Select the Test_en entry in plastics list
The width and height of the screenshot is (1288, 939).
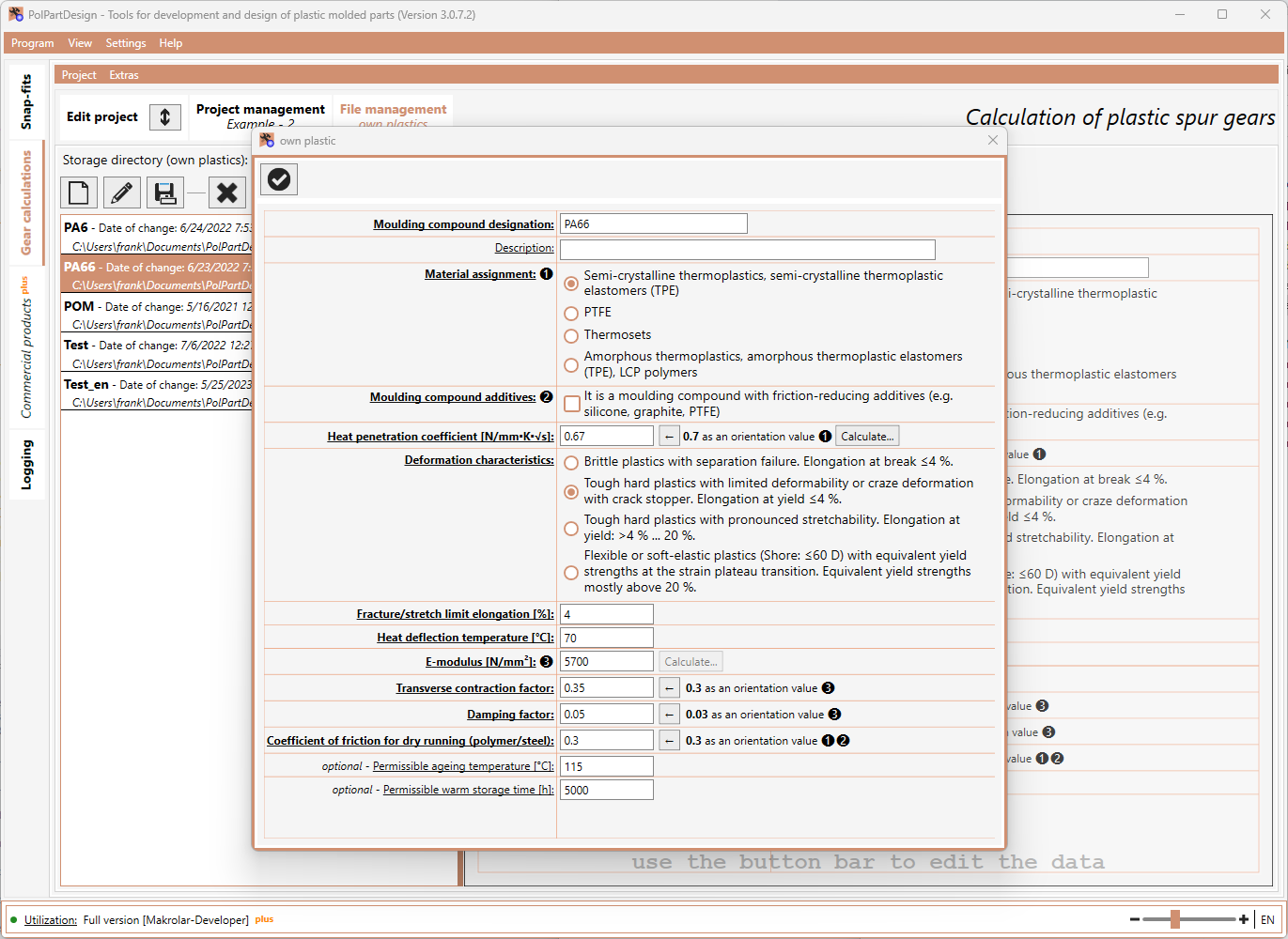157,393
